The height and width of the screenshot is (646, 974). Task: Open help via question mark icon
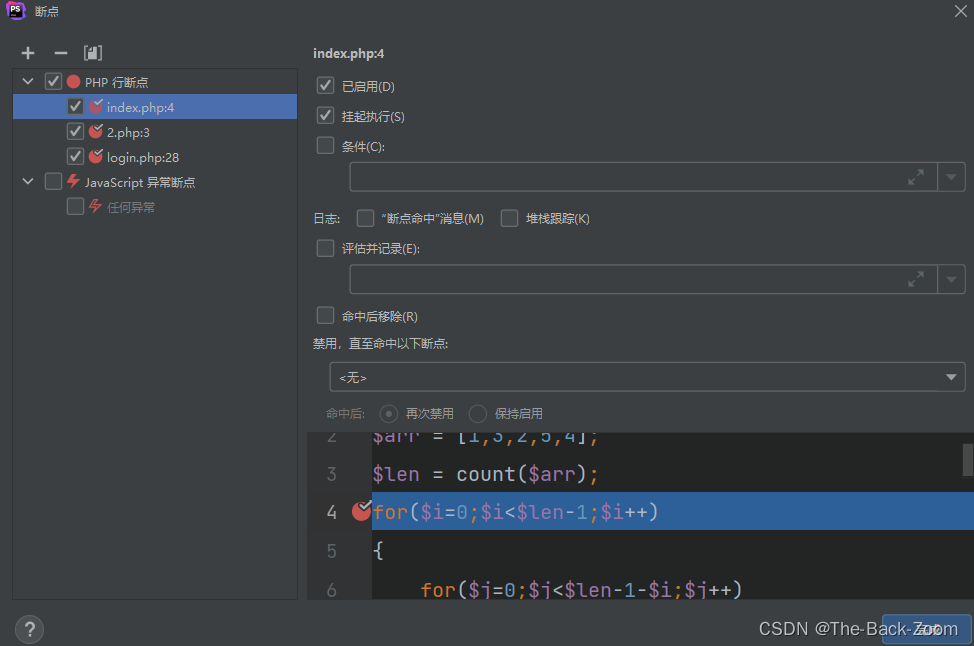point(29,629)
